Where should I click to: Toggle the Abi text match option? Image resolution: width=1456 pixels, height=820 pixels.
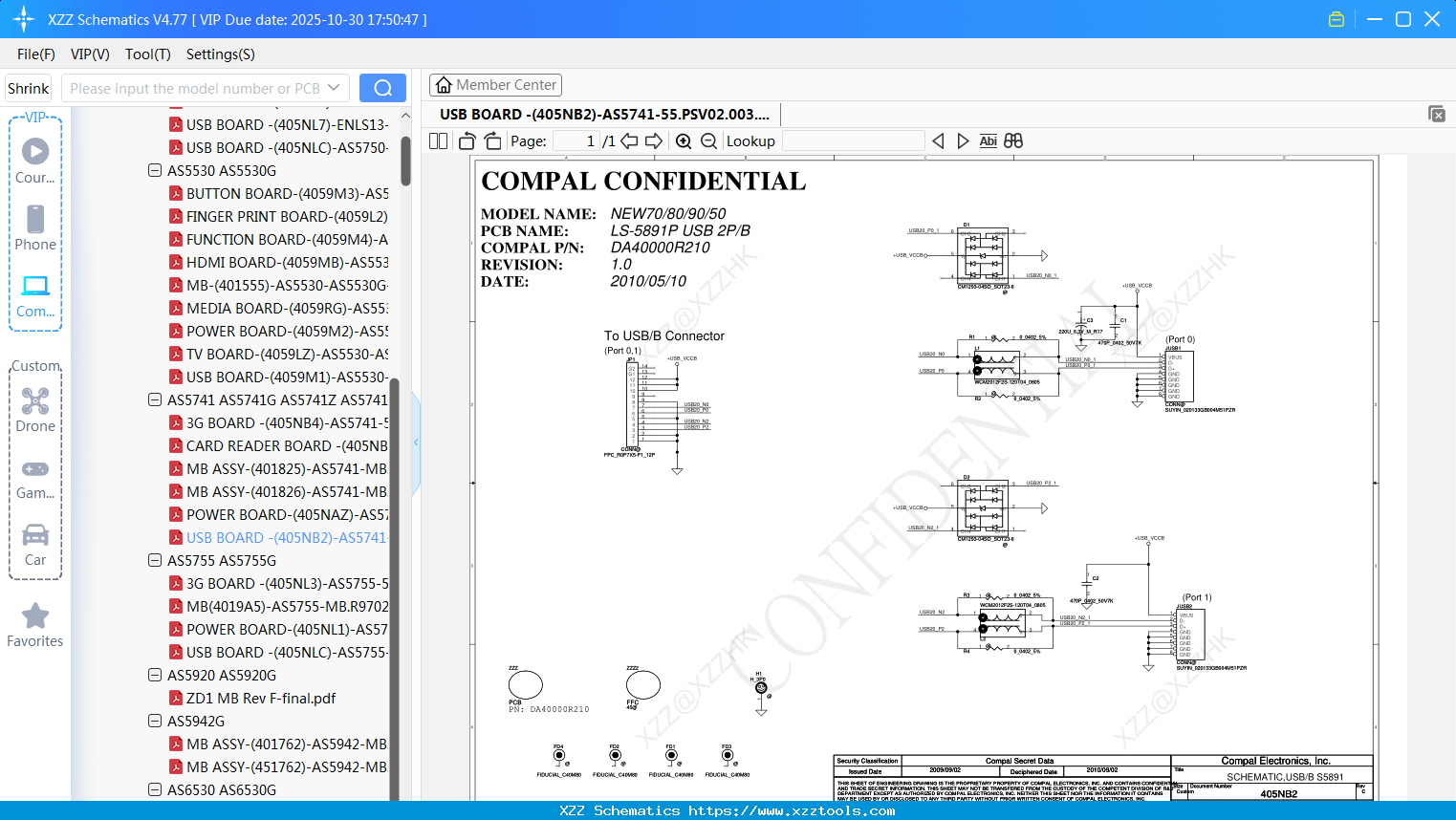click(988, 140)
